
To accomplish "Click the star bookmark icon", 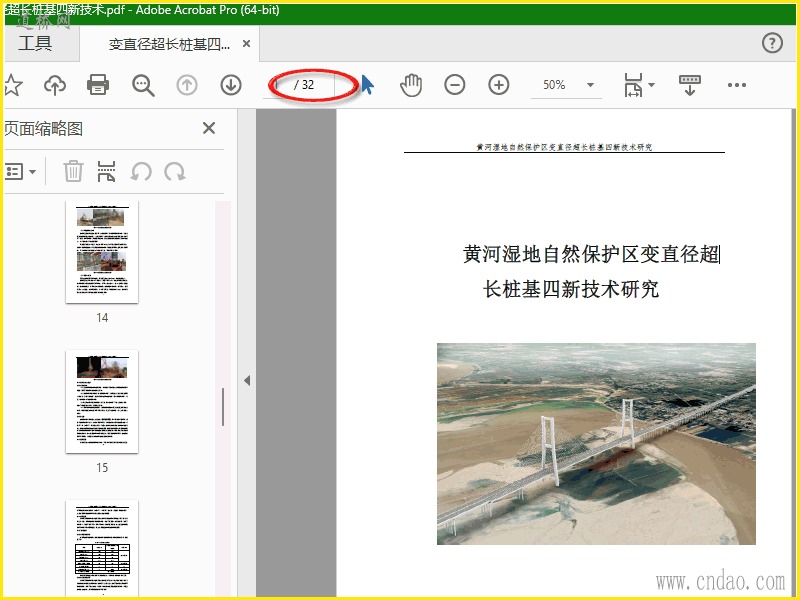I will pyautogui.click(x=13, y=85).
